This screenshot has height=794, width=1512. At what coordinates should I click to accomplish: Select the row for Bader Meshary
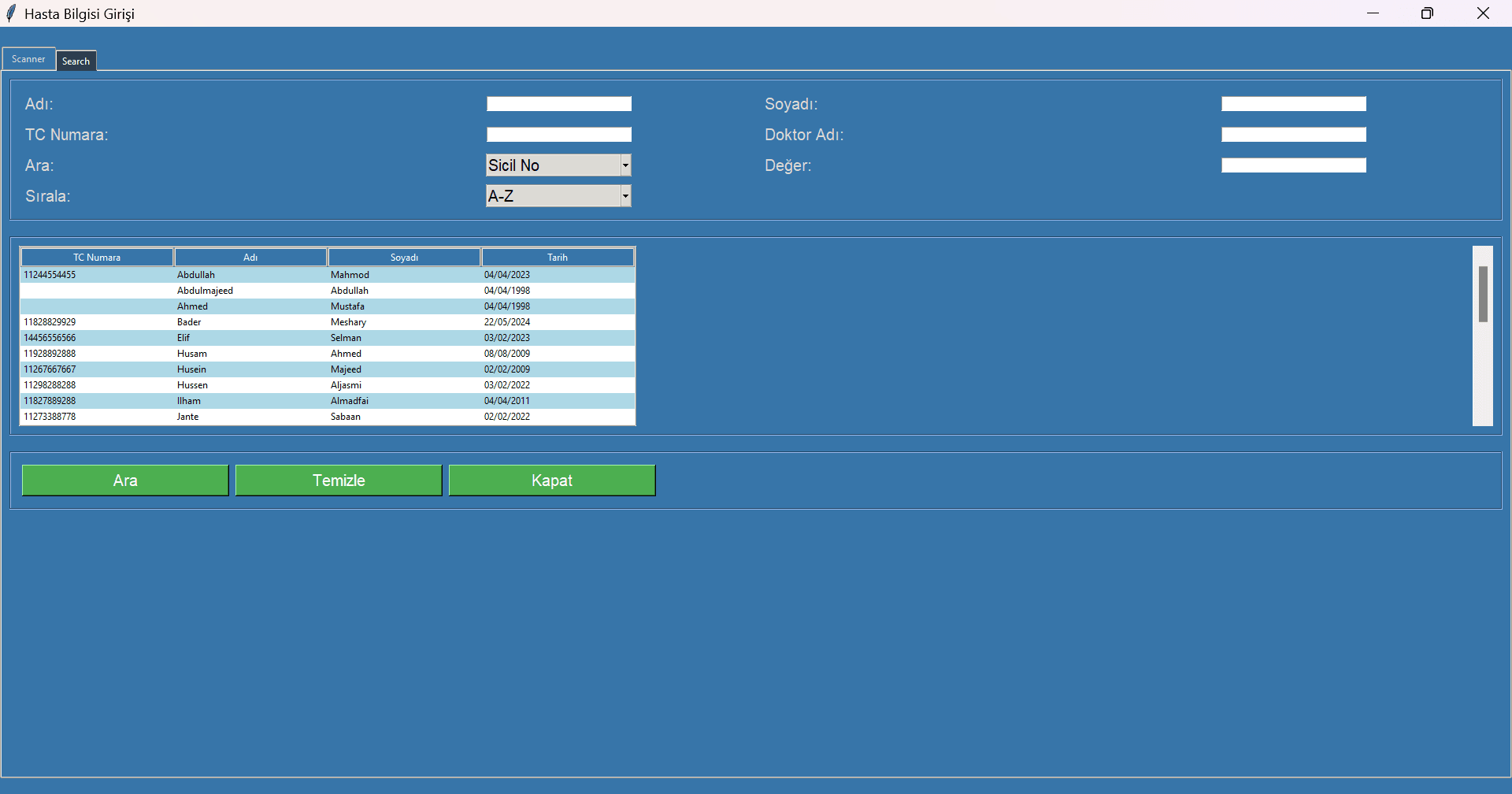[315, 321]
